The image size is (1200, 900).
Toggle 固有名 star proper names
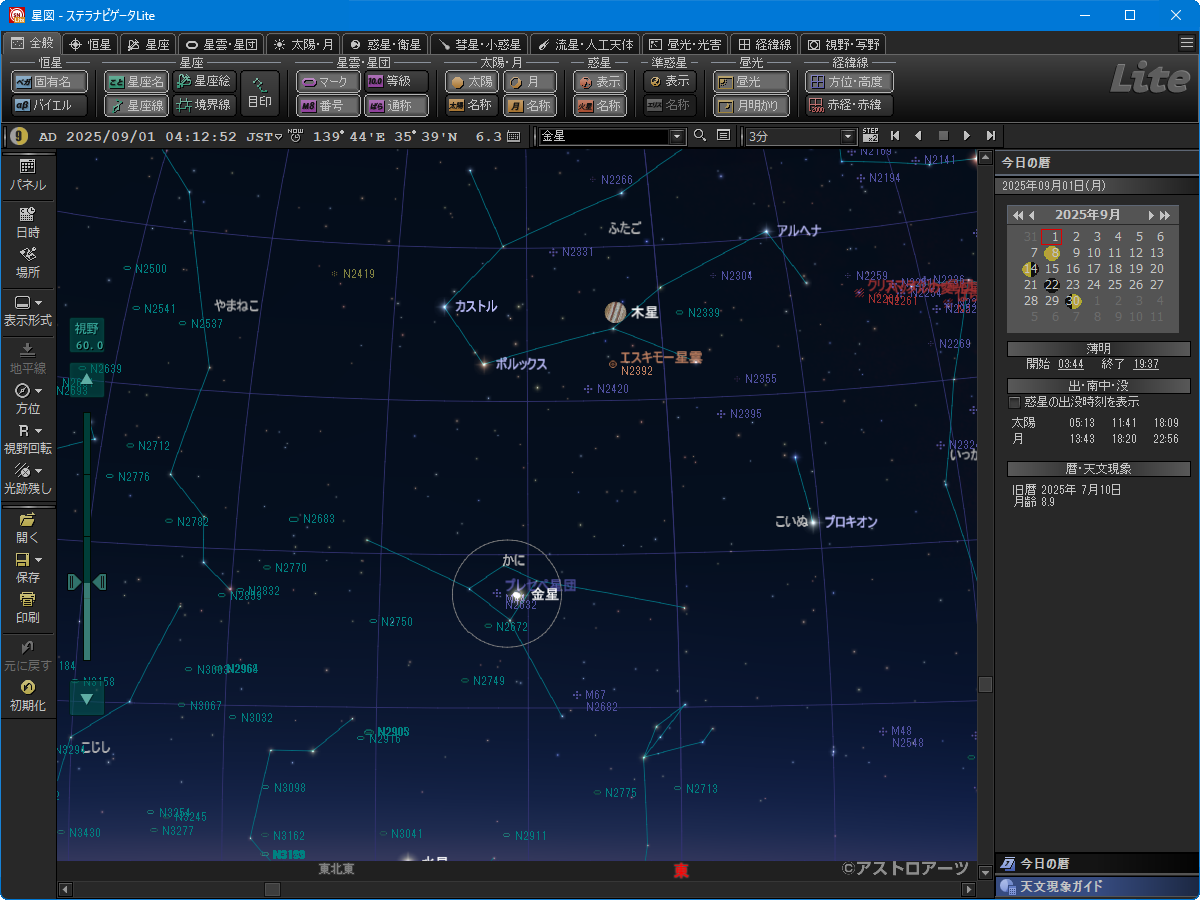(49, 82)
